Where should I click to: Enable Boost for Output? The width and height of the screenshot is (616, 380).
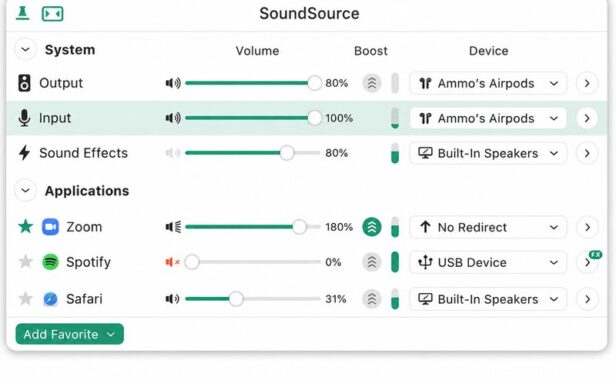[372, 83]
